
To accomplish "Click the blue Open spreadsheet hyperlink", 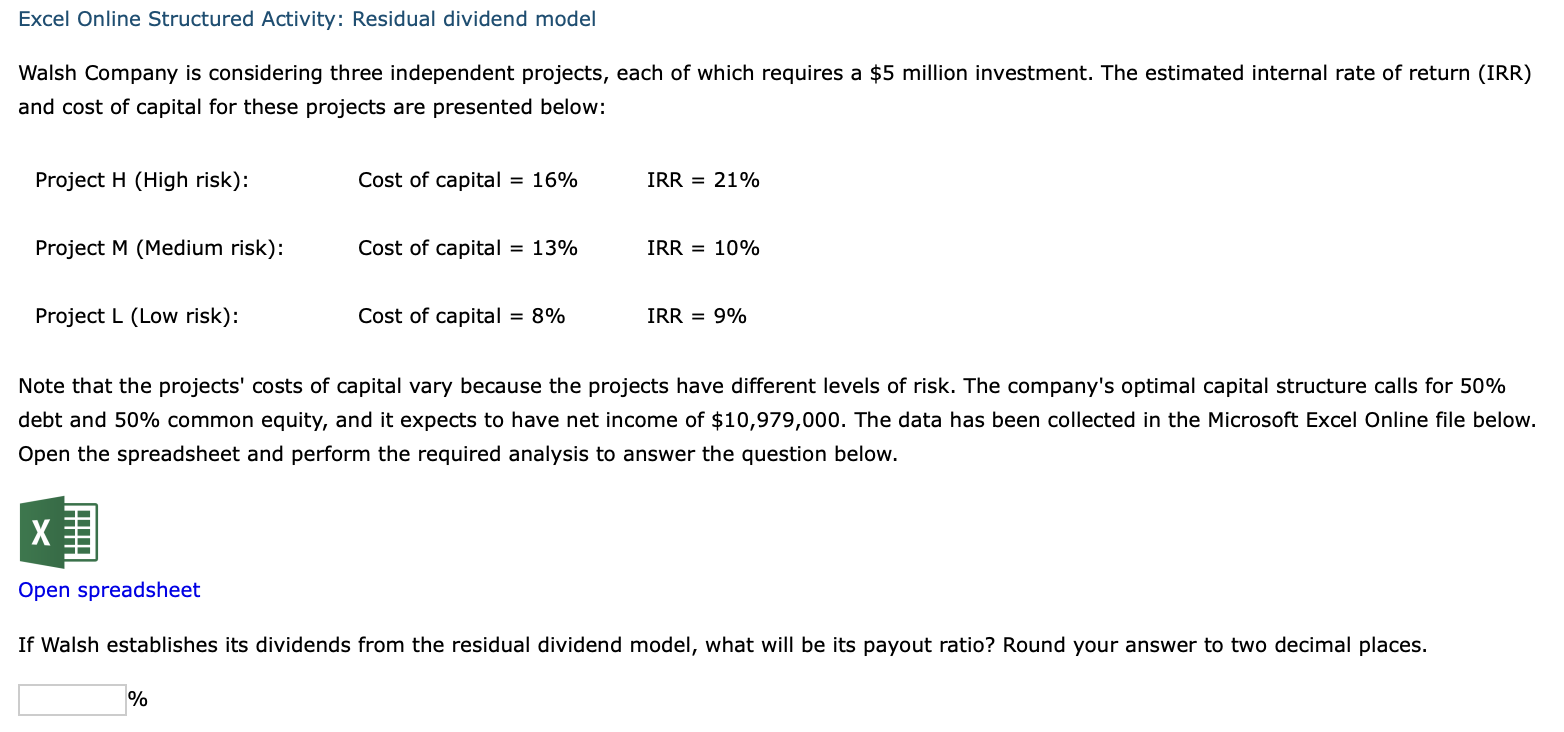I will 108,590.
